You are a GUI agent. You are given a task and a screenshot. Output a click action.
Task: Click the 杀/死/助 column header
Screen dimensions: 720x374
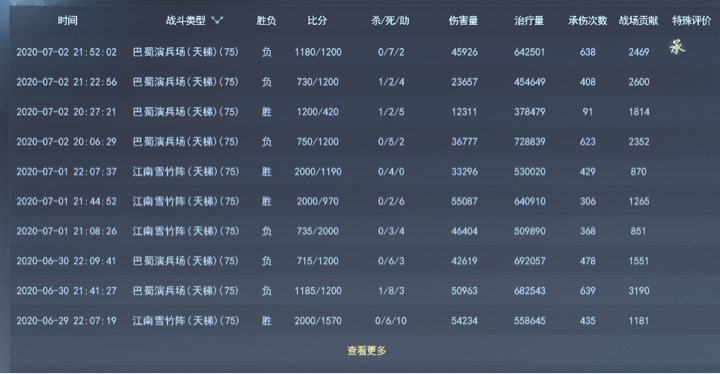point(390,20)
